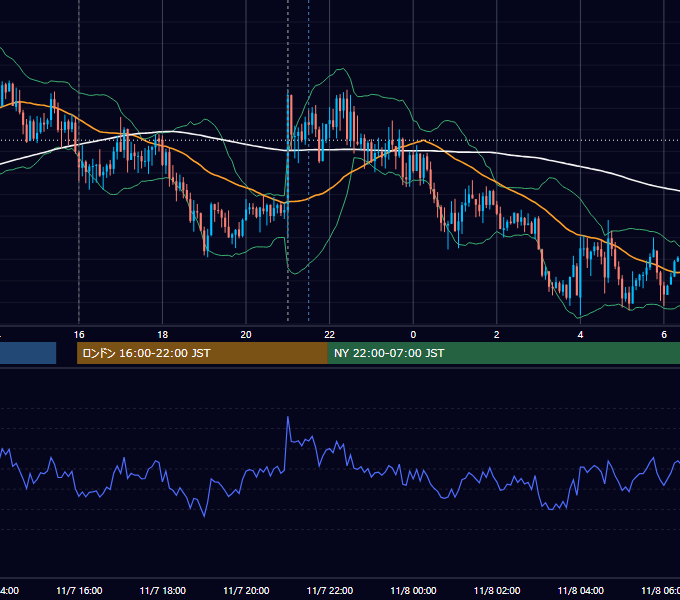Image resolution: width=680 pixels, height=600 pixels.
Task: Select the 20 hour label on upper axis
Action: point(246,335)
